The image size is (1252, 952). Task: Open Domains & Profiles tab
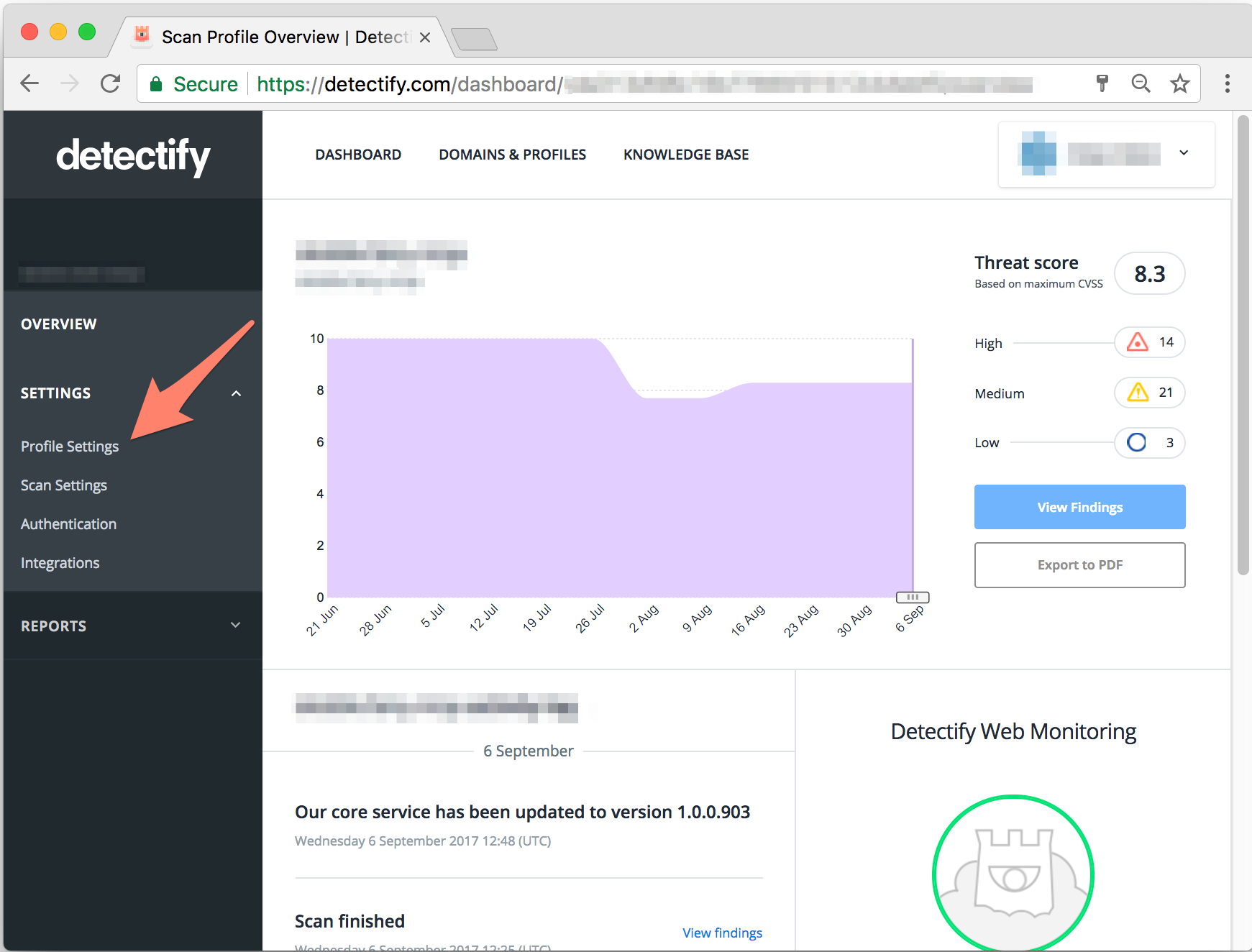[x=512, y=155]
